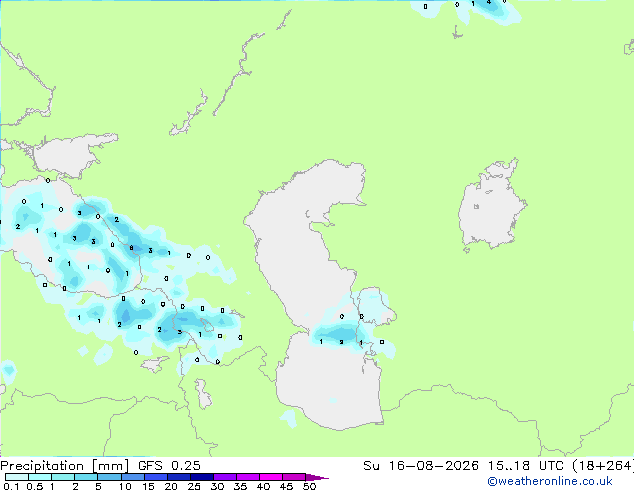Click the 2–5 mm legend swatch
The width and height of the screenshot is (634, 490).
point(86,477)
